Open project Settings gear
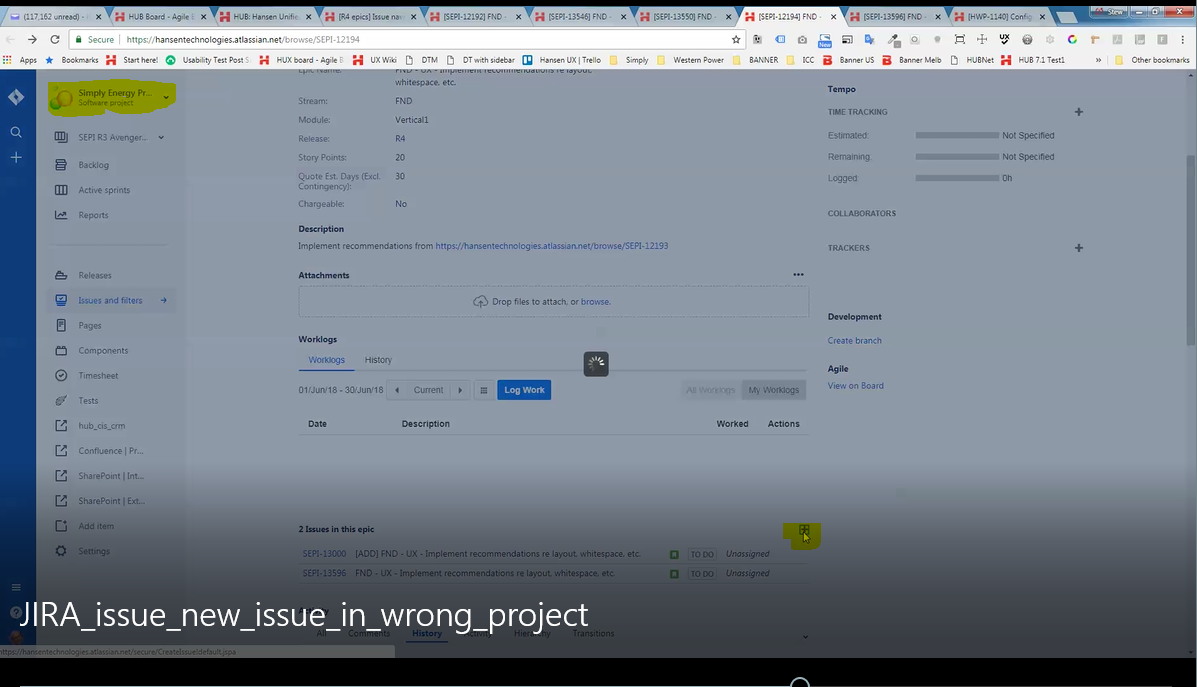Viewport: 1197px width, 687px height. pos(61,551)
